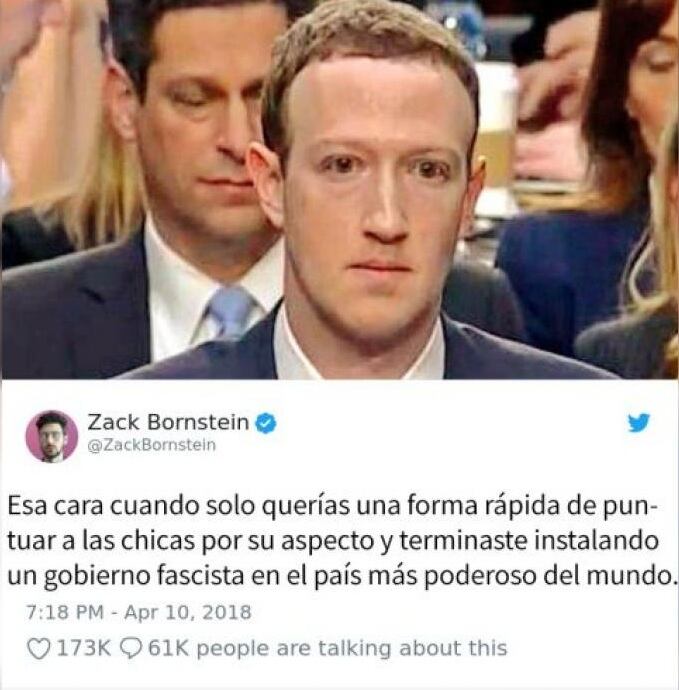Screen dimensions: 679x690
Task: Open "61K people are talking about this"
Action: [327, 649]
